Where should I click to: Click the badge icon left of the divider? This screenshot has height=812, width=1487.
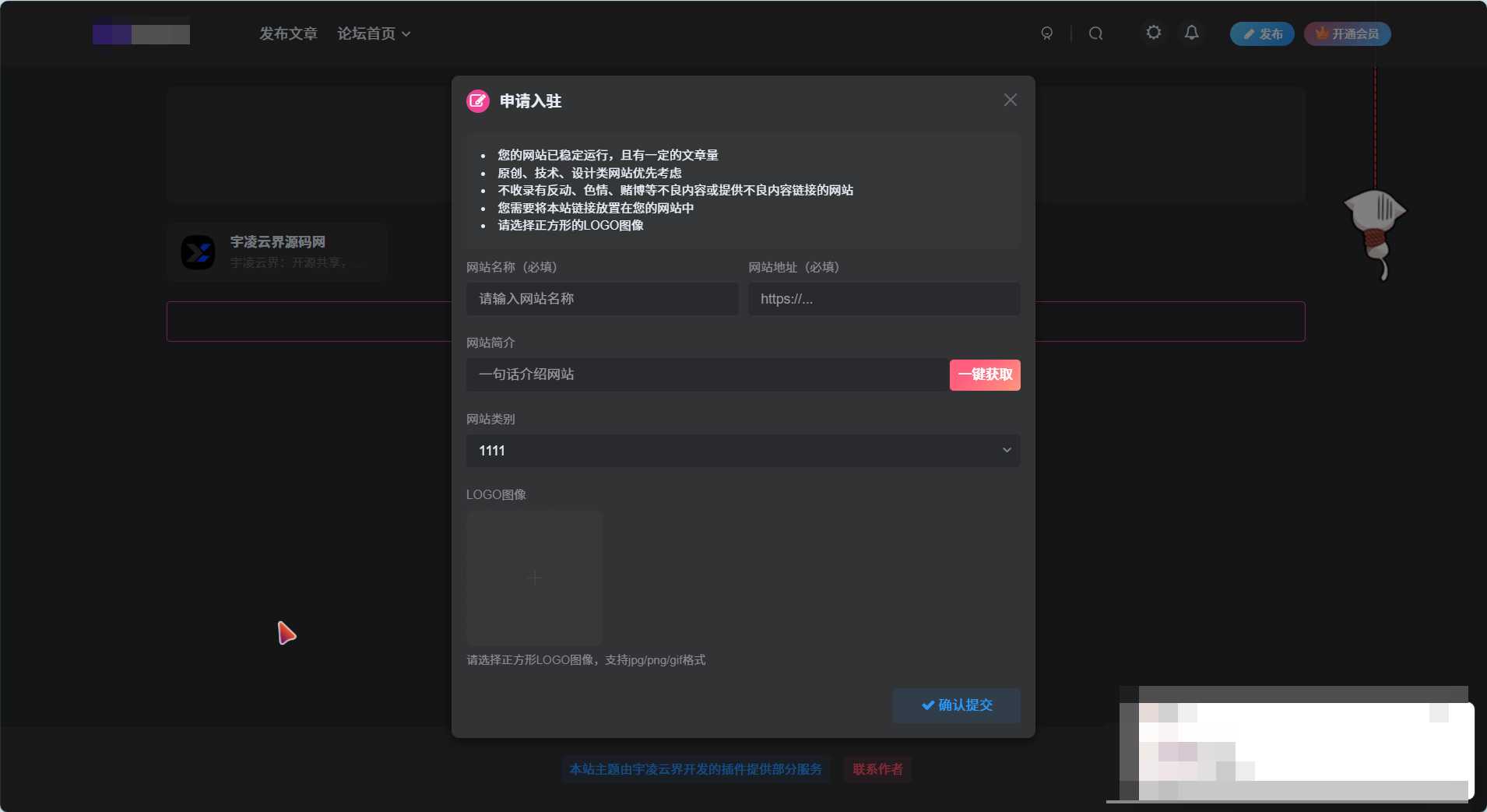click(1046, 33)
